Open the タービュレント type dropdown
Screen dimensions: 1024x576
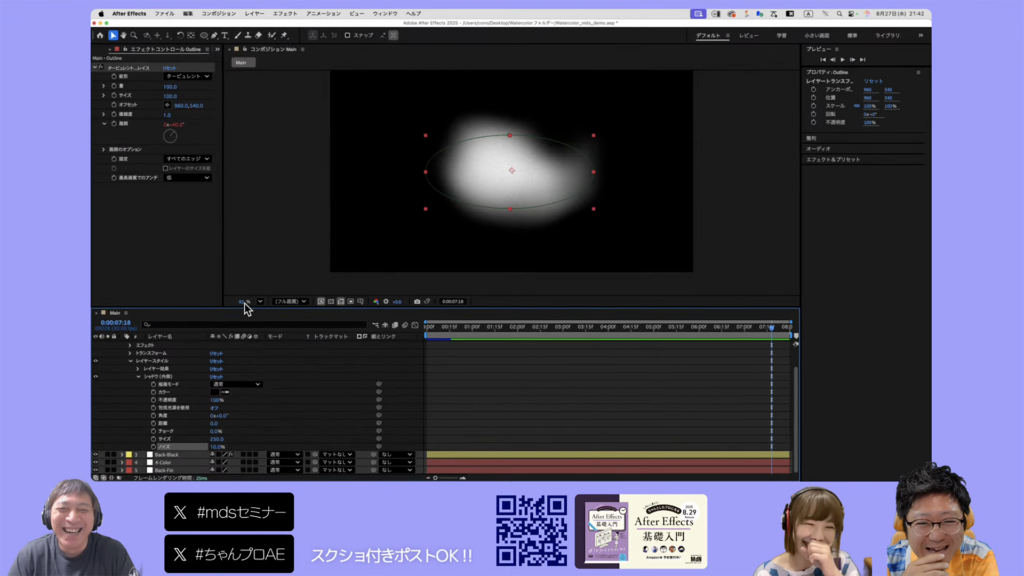(187, 76)
